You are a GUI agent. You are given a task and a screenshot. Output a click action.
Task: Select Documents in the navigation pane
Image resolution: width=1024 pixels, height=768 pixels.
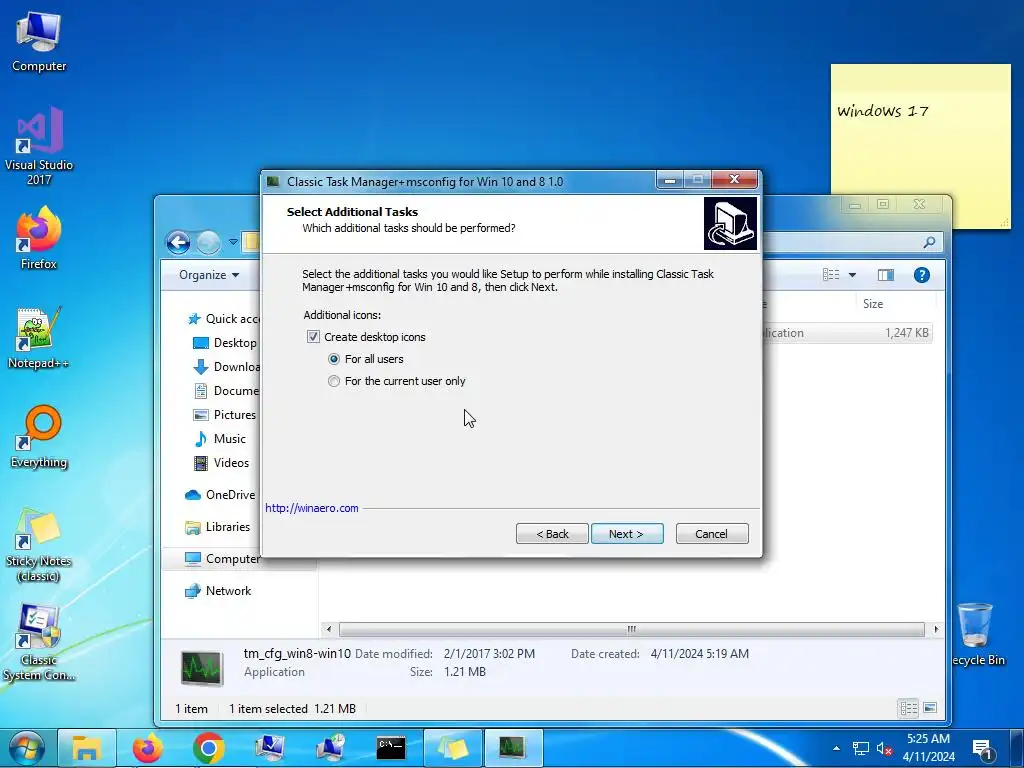pyautogui.click(x=227, y=391)
